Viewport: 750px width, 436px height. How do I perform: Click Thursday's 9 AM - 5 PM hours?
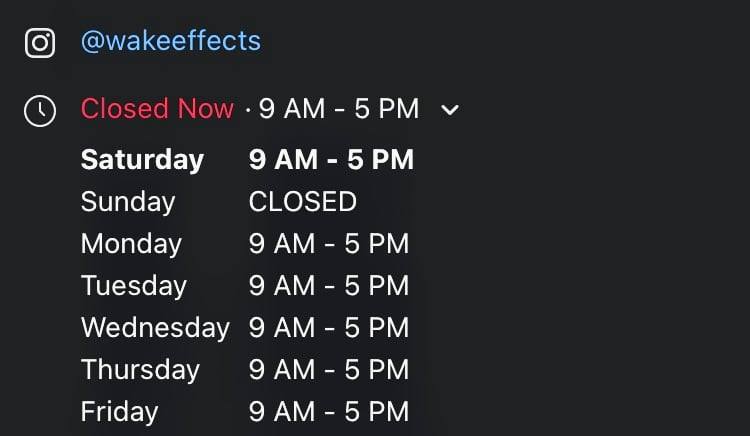pyautogui.click(x=329, y=370)
